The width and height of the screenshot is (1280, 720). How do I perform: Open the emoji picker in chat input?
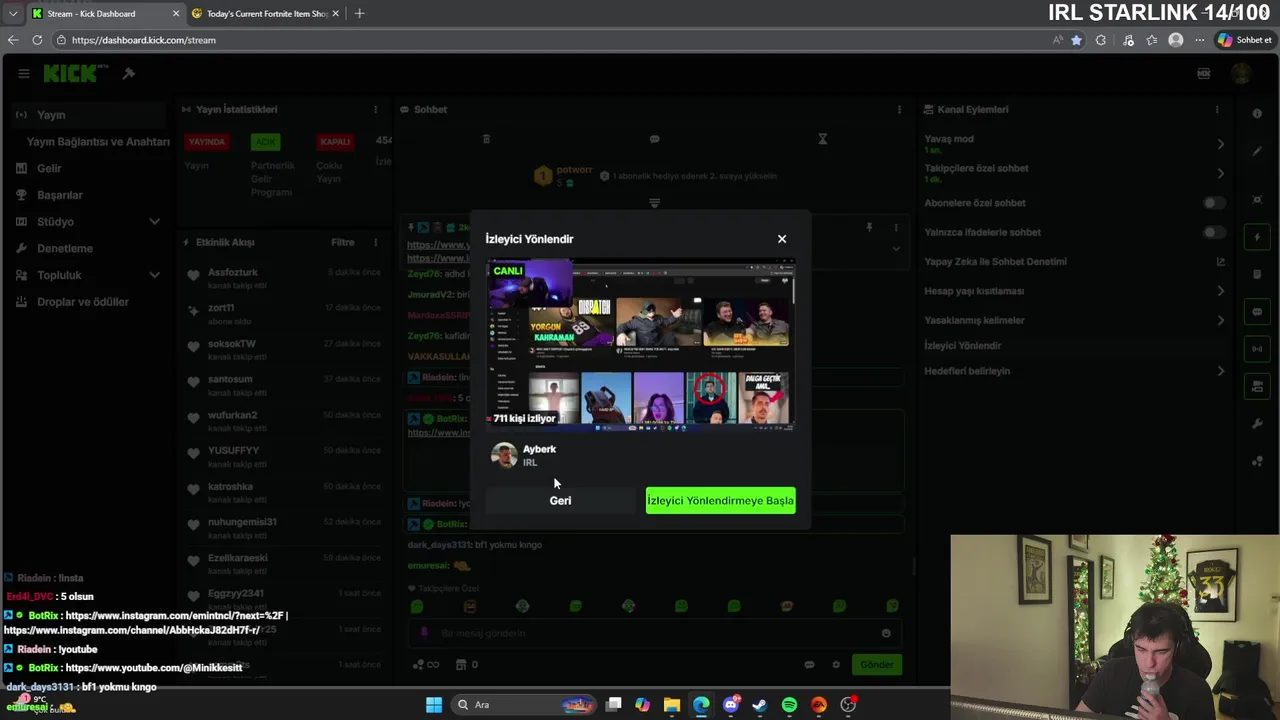[885, 633]
